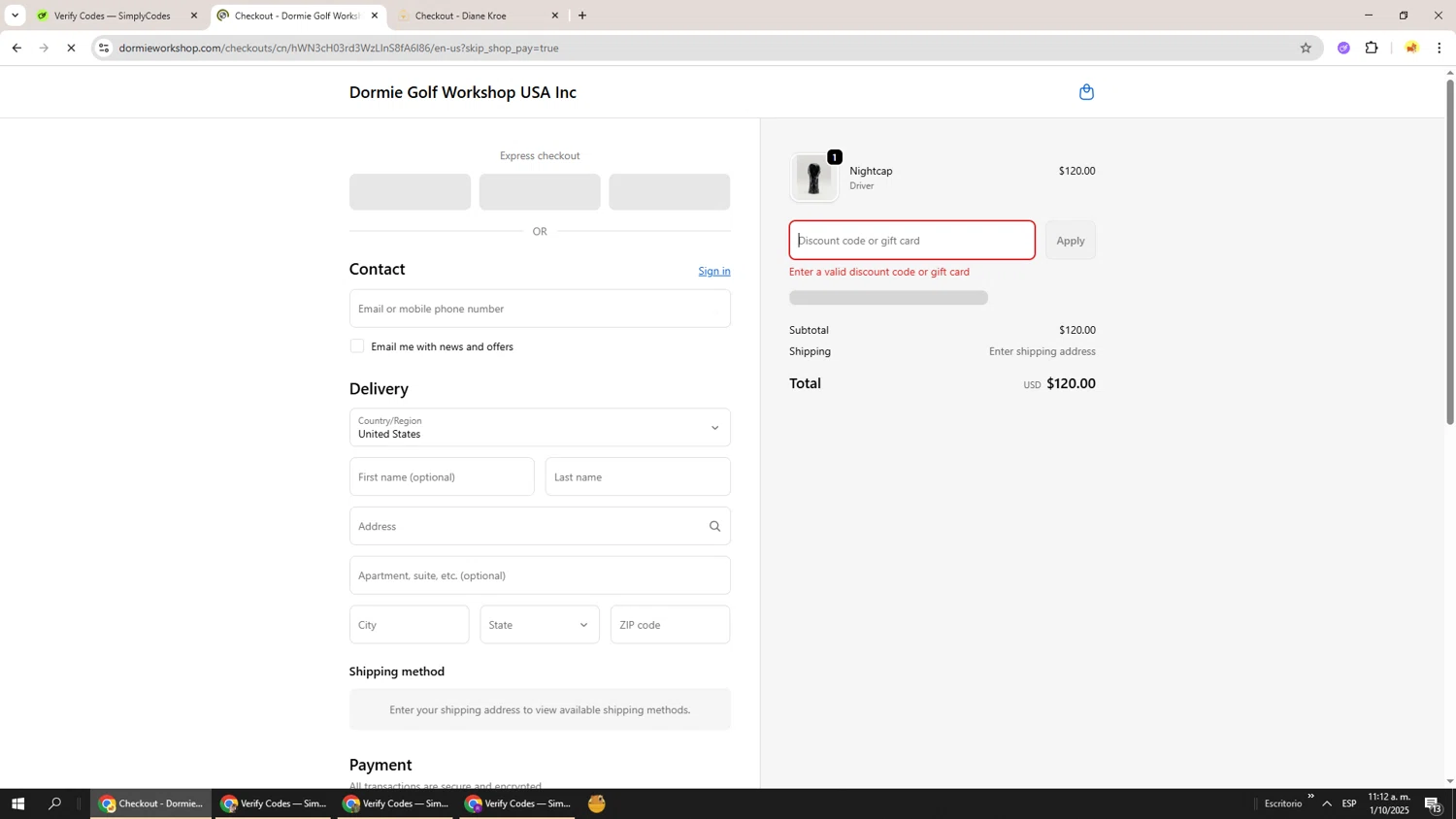Image resolution: width=1456 pixels, height=819 pixels.
Task: Open the Chrome three-dot menu
Action: tap(1439, 48)
